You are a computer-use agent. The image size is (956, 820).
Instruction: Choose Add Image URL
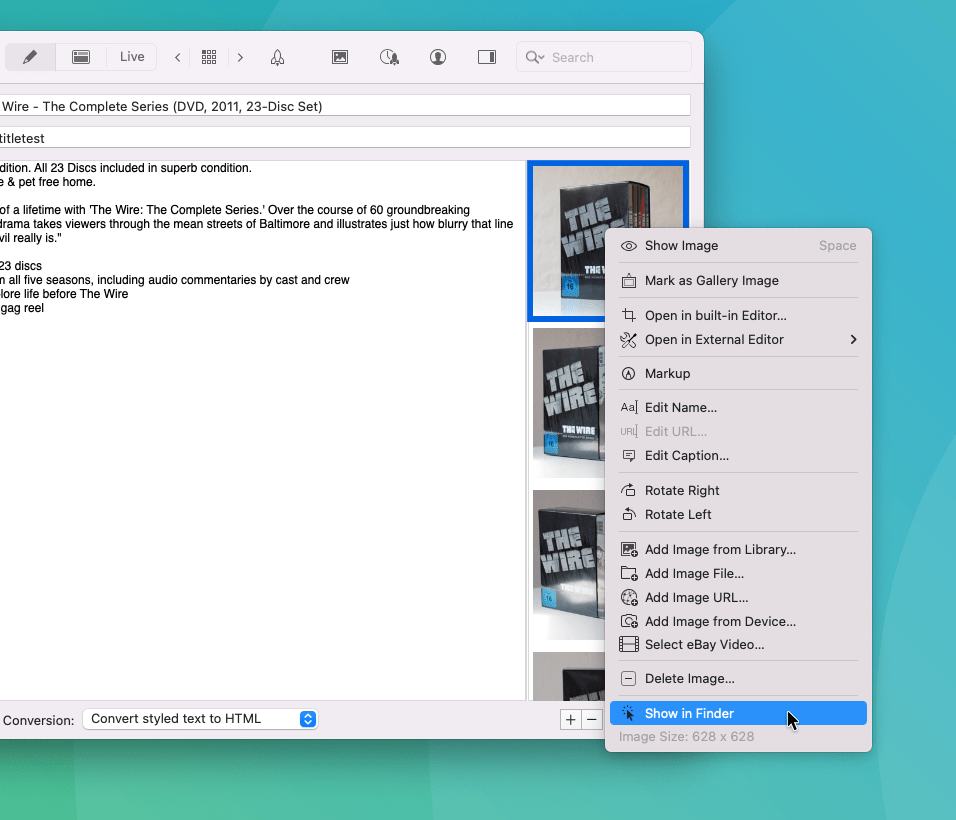(738, 597)
